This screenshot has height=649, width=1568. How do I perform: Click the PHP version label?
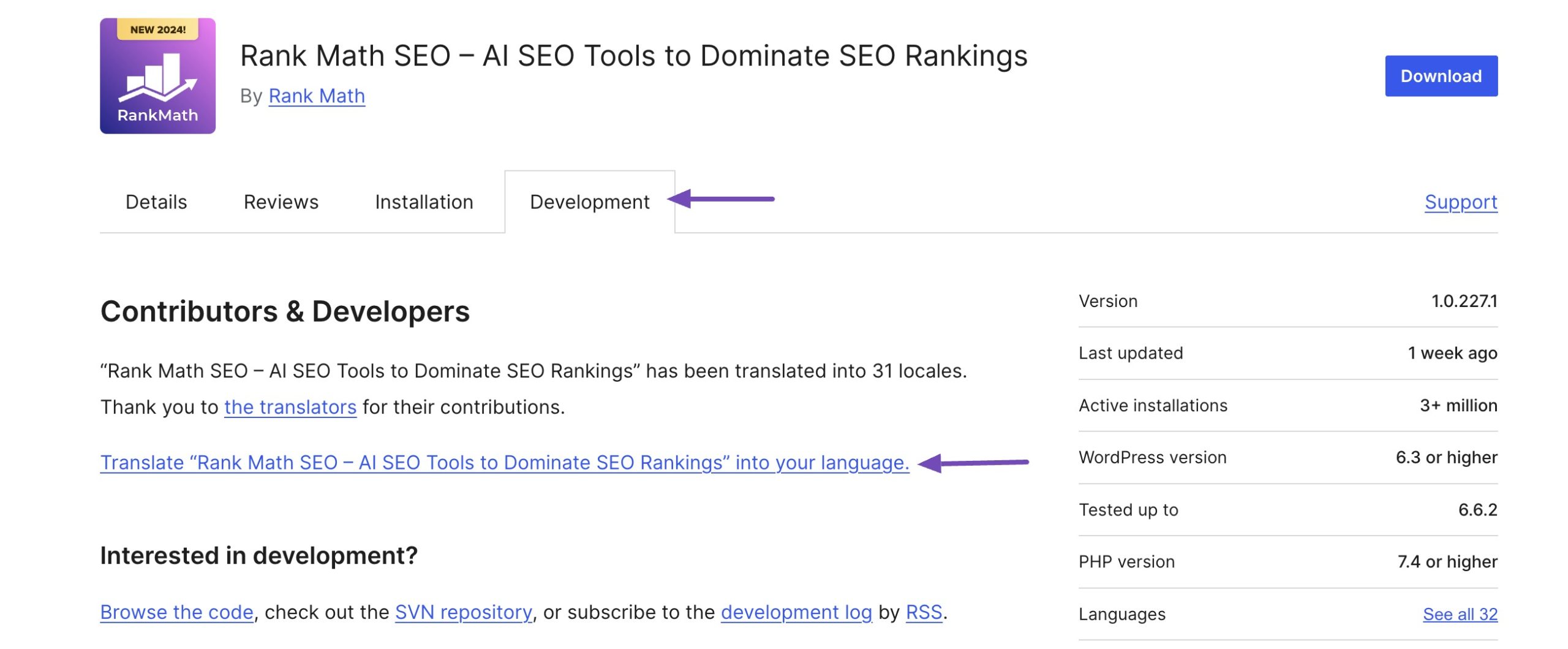click(1126, 561)
